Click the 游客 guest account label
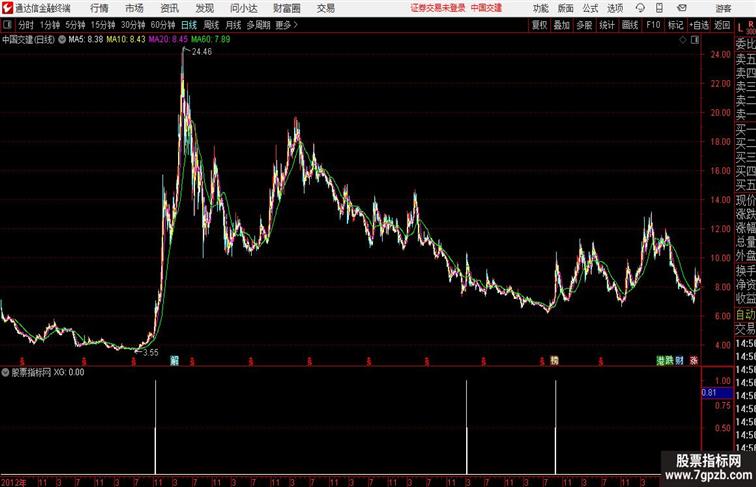756x487 pixels. coord(723,8)
